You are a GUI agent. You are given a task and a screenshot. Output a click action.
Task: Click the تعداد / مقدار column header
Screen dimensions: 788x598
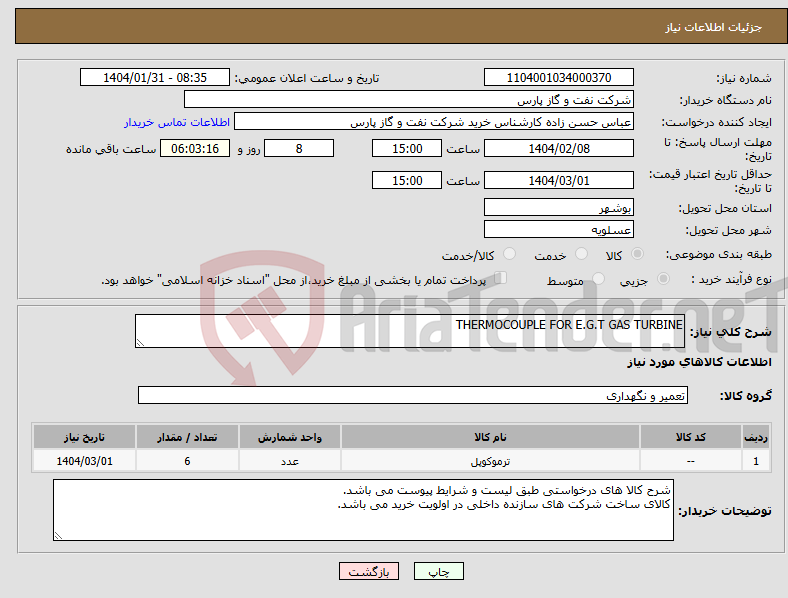point(187,437)
